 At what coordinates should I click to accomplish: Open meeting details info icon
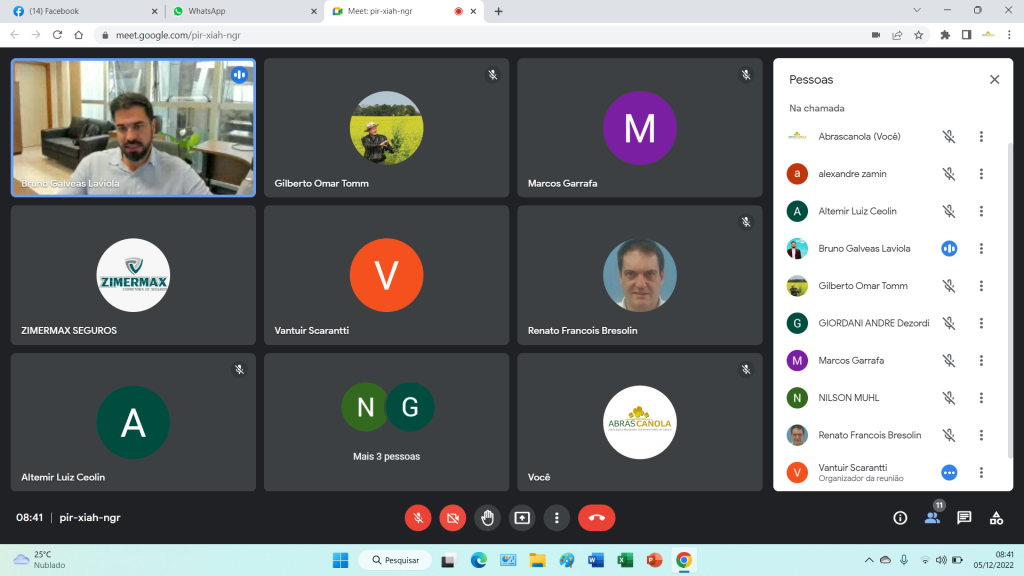[x=900, y=517]
